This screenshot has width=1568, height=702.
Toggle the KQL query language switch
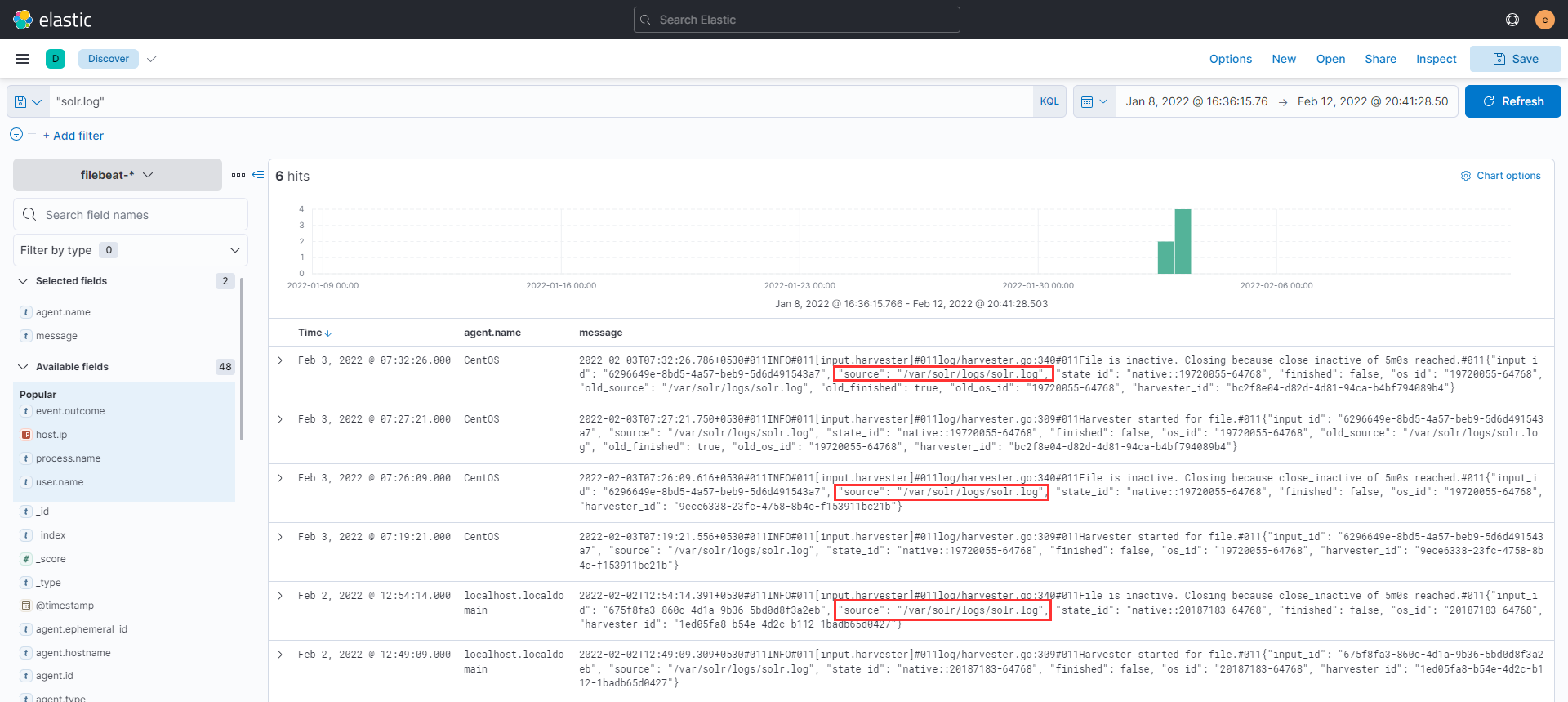click(1049, 101)
